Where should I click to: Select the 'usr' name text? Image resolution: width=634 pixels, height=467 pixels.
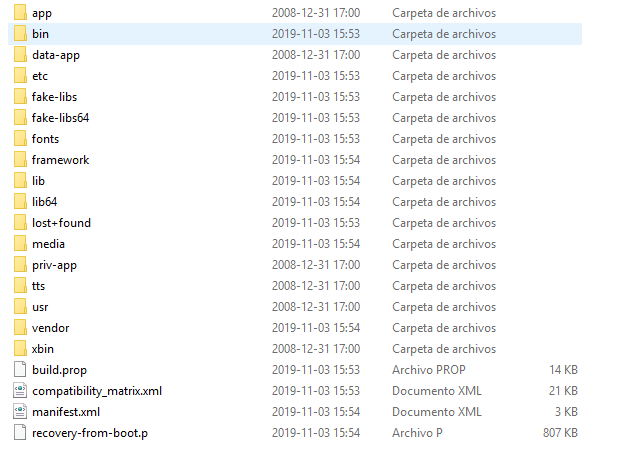pos(40,307)
